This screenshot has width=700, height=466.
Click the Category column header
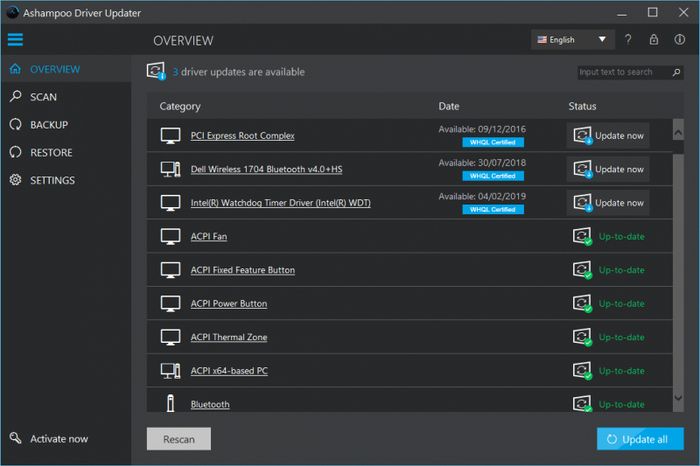180,106
